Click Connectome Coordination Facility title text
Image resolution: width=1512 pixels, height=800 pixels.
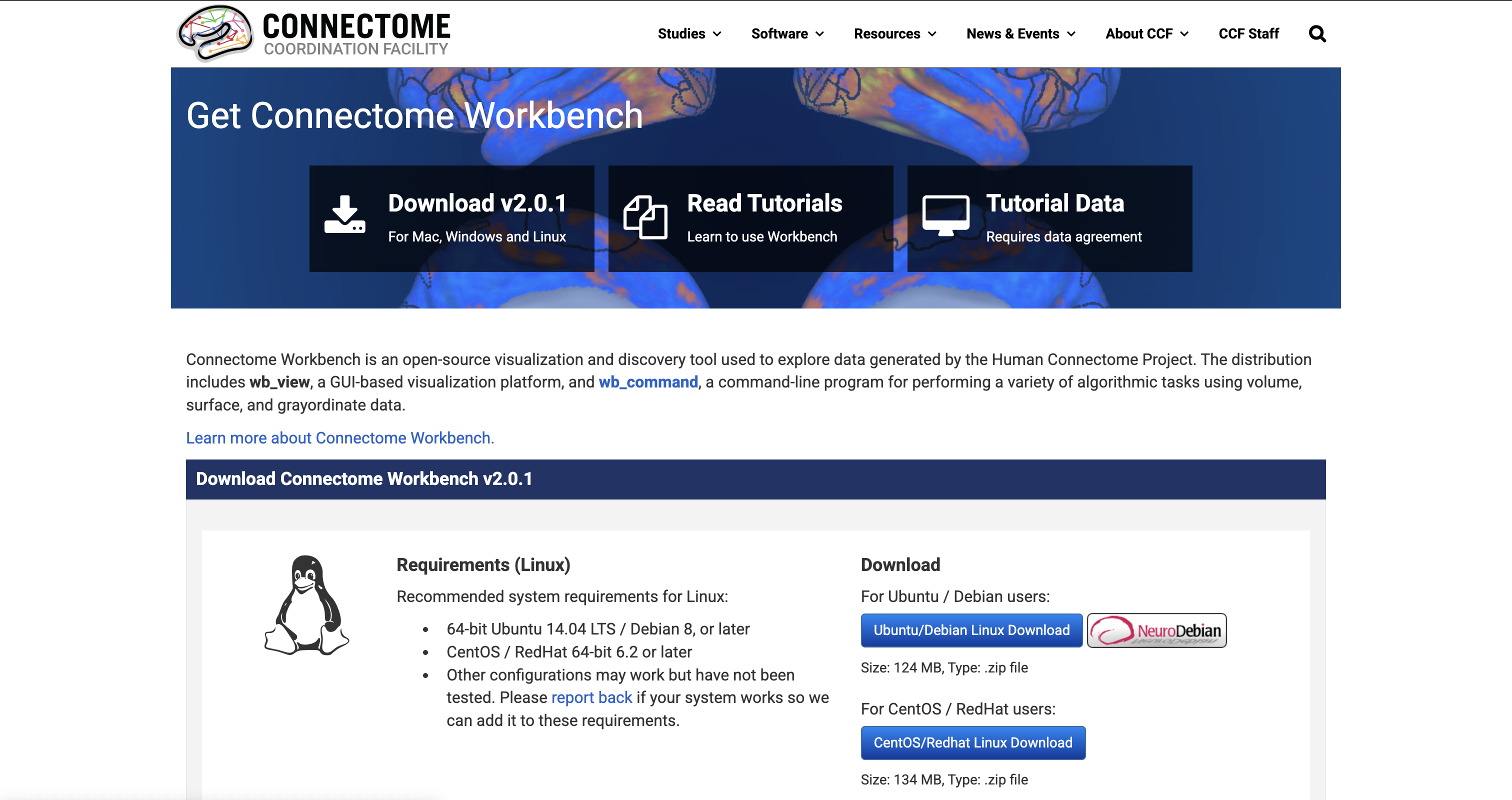pyautogui.click(x=355, y=34)
